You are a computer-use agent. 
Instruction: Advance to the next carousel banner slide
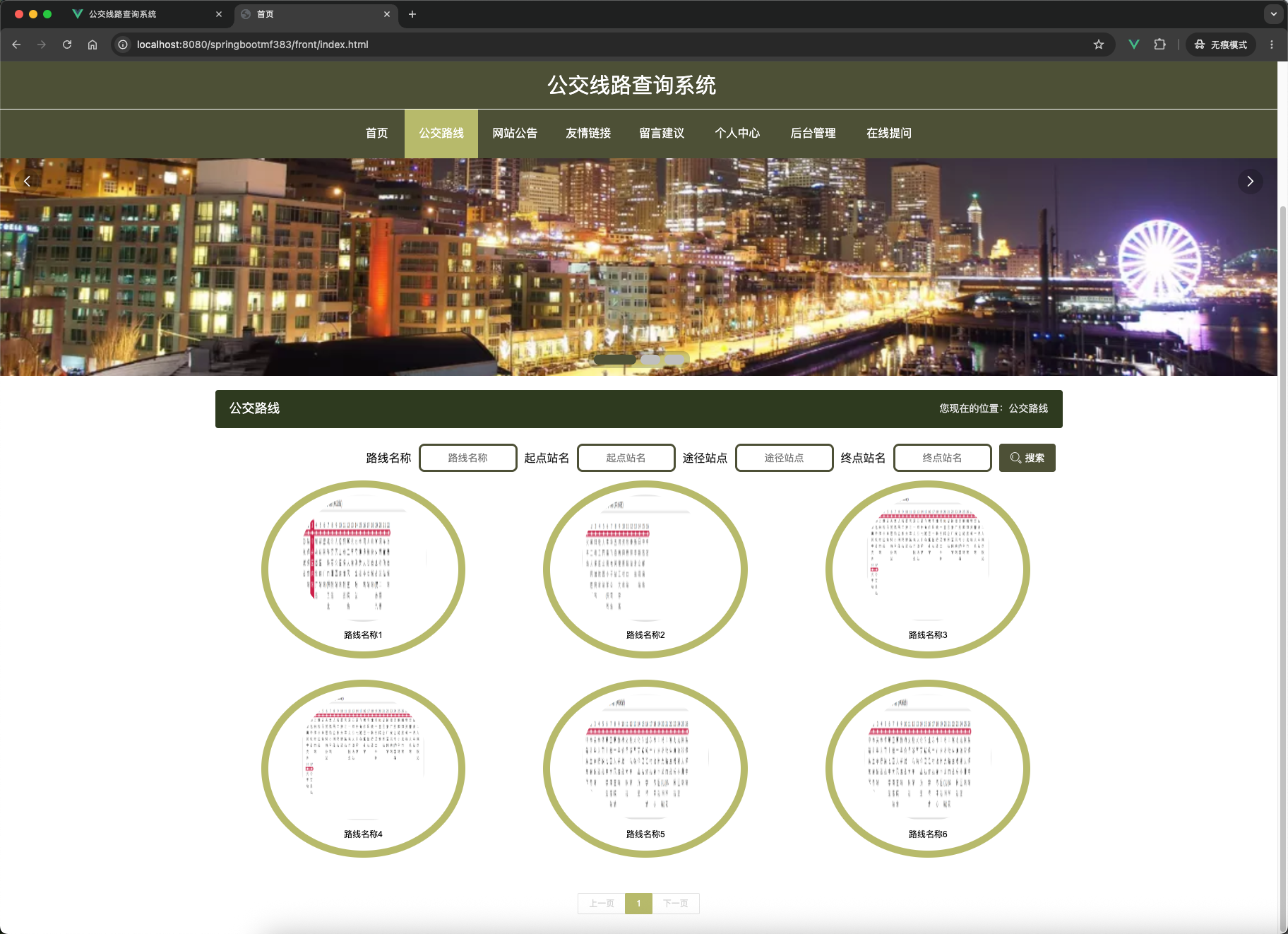pyautogui.click(x=1250, y=182)
